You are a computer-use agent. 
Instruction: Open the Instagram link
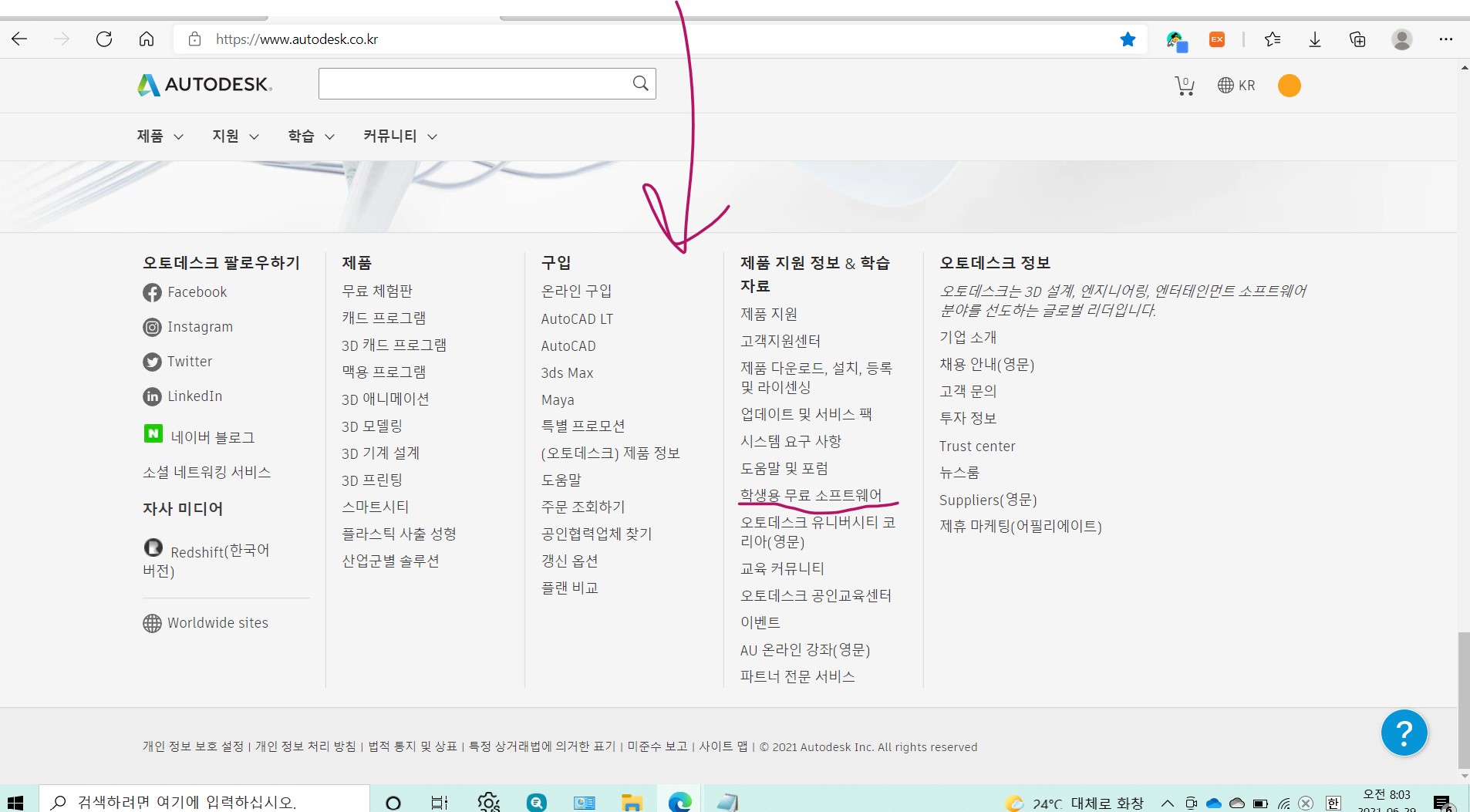(x=188, y=327)
